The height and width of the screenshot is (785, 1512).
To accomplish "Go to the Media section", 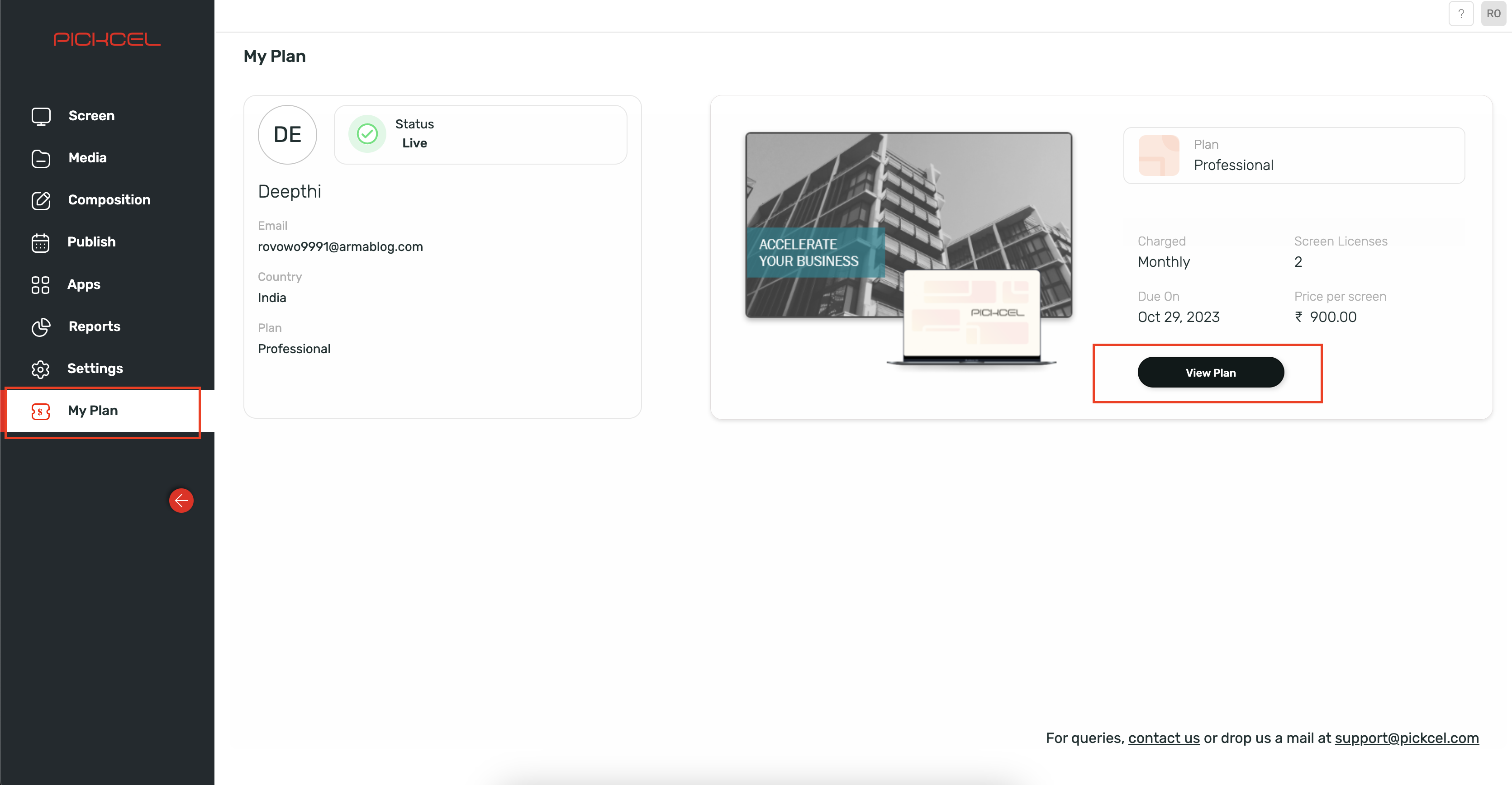I will pos(107,158).
